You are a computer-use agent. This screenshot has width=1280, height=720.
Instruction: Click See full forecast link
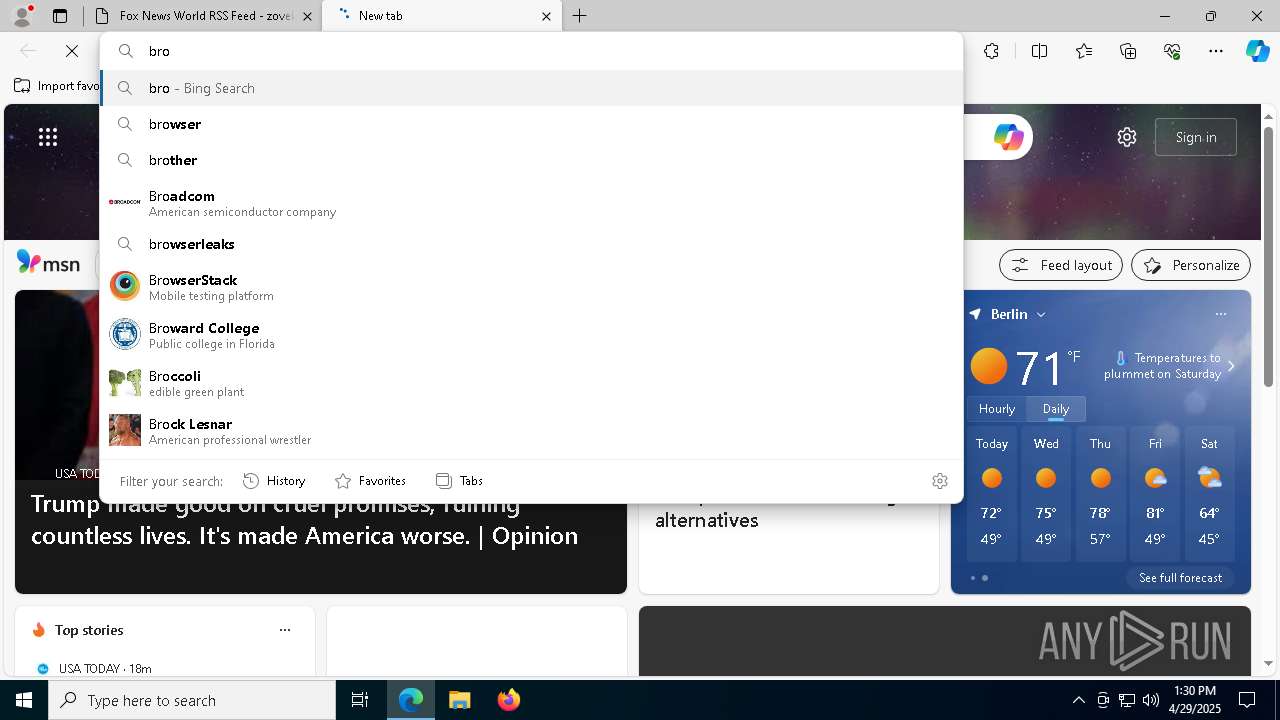coord(1180,578)
